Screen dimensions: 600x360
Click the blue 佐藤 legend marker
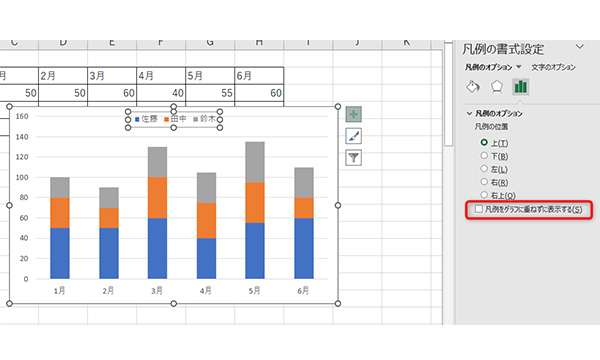[137, 119]
